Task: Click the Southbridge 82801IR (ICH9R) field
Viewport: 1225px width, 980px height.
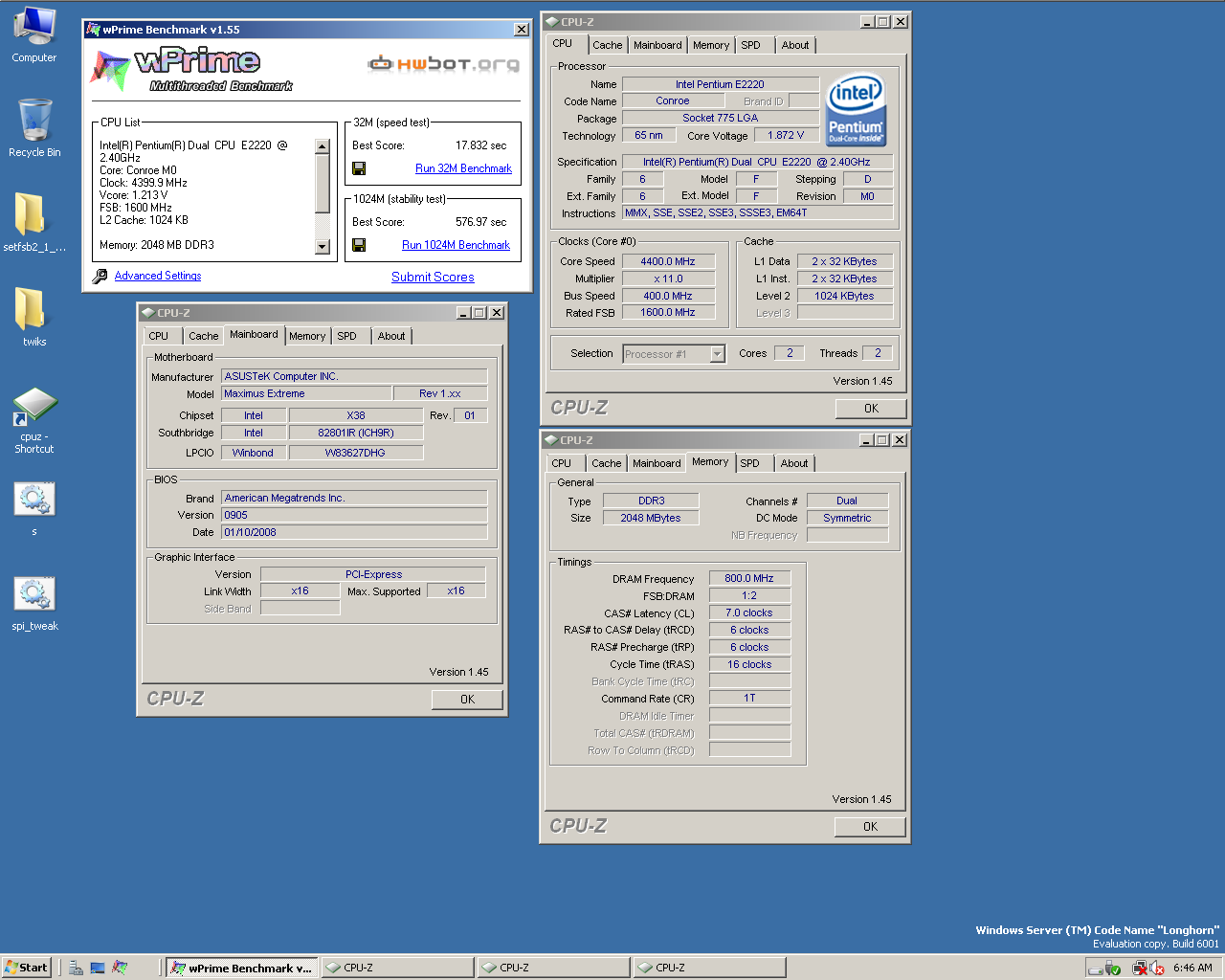Action: point(356,433)
